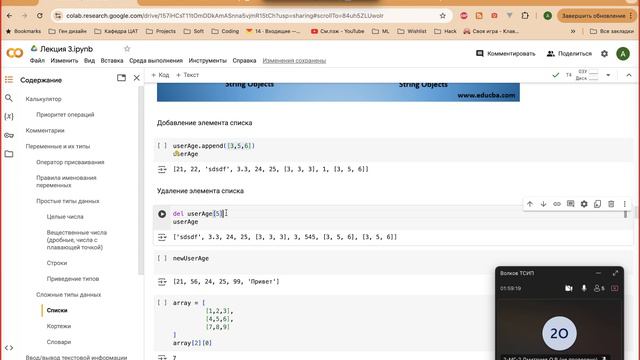Open the Среда выполнения menu

pyautogui.click(x=156, y=60)
